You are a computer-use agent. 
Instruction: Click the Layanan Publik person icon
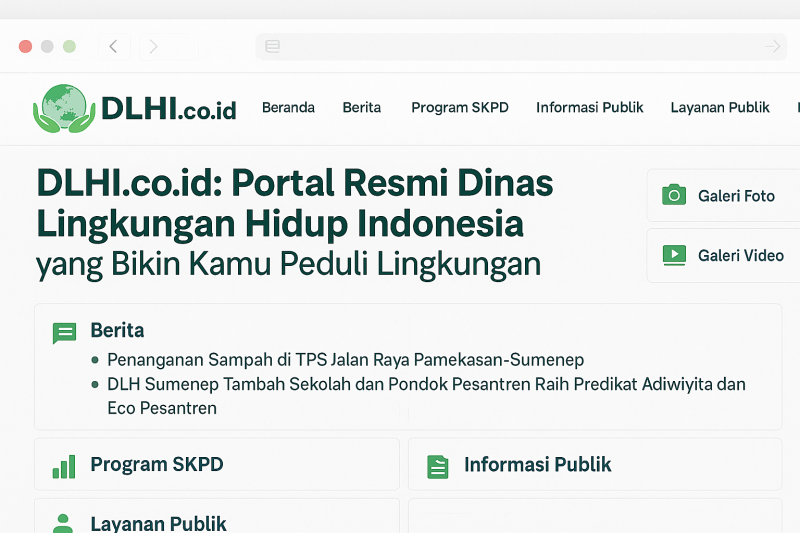point(63,524)
